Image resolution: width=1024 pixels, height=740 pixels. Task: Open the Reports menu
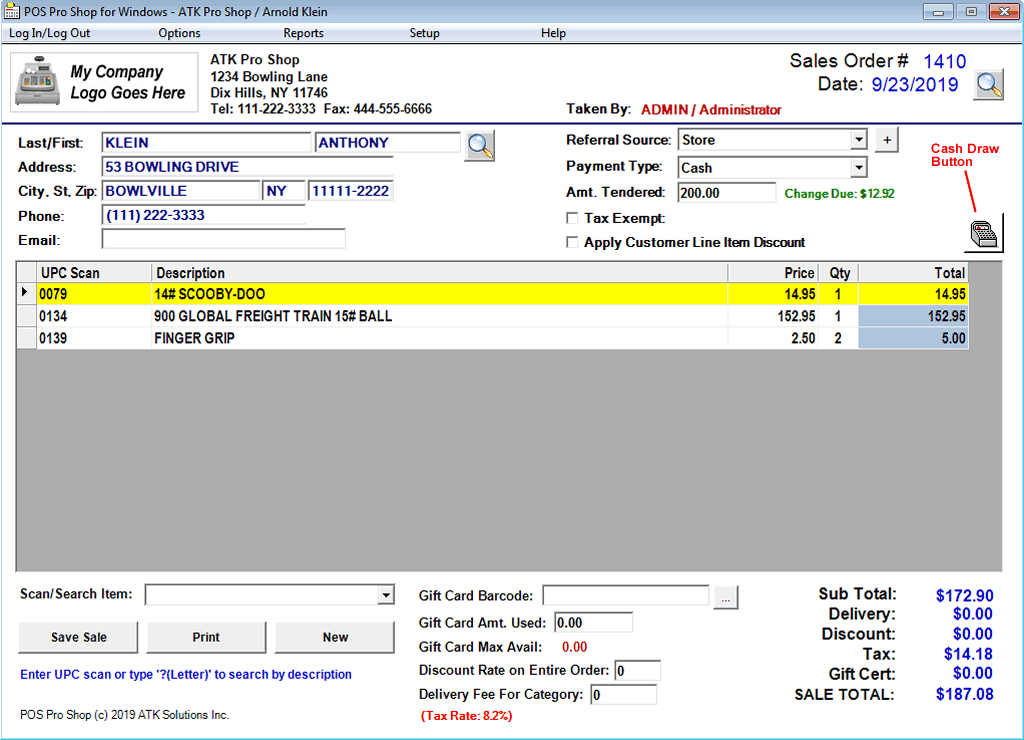(x=303, y=33)
